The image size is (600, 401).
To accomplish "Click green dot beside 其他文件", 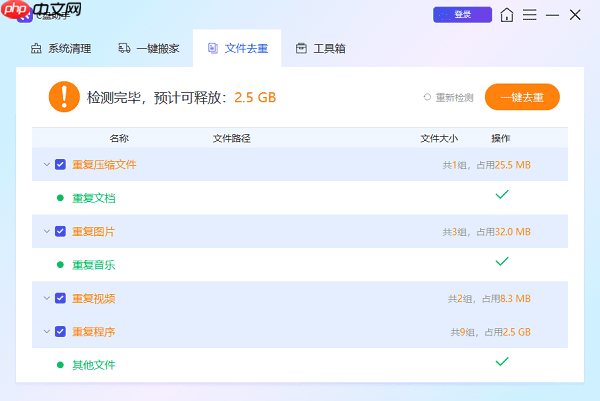I will tap(60, 365).
